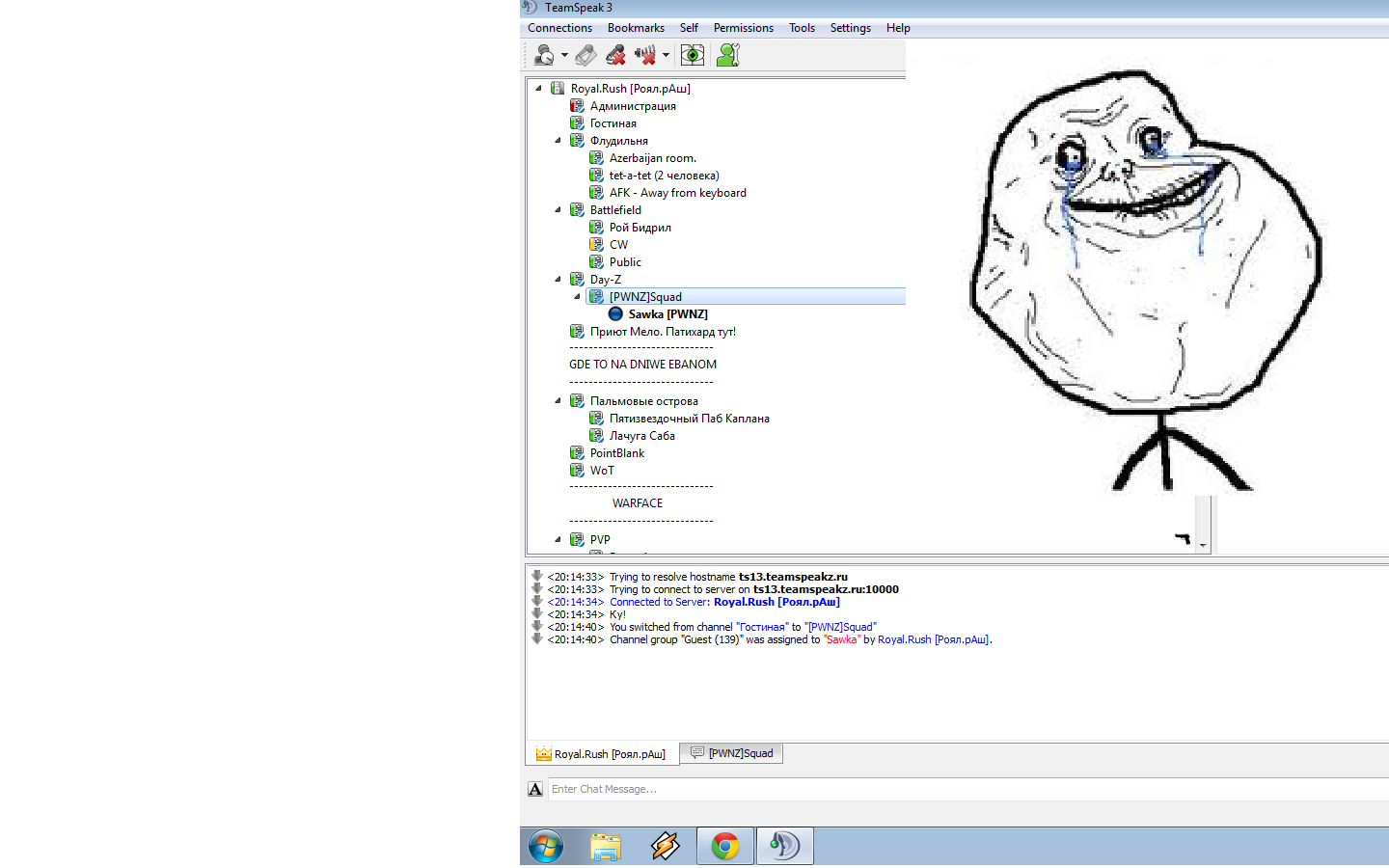
Task: Click the Set Away status toolbar icon
Action: [544, 55]
